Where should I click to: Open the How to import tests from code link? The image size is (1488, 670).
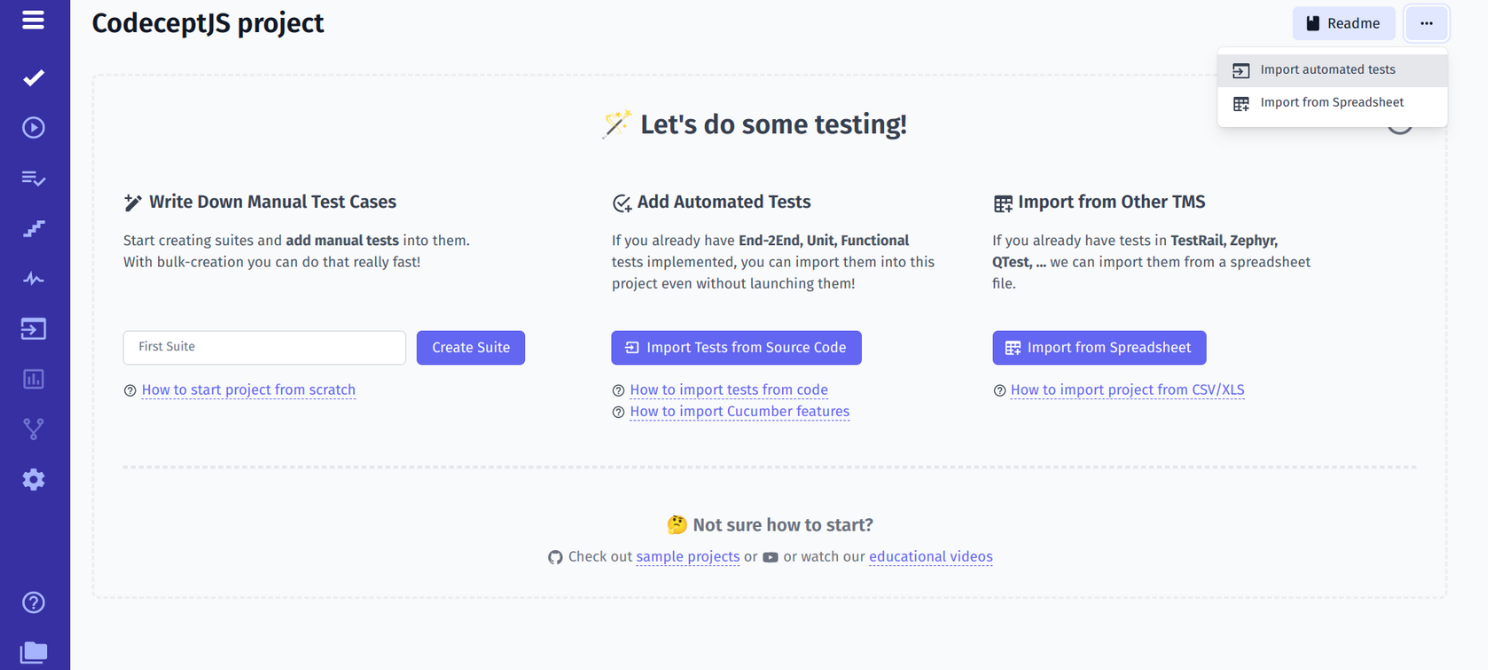[728, 390]
